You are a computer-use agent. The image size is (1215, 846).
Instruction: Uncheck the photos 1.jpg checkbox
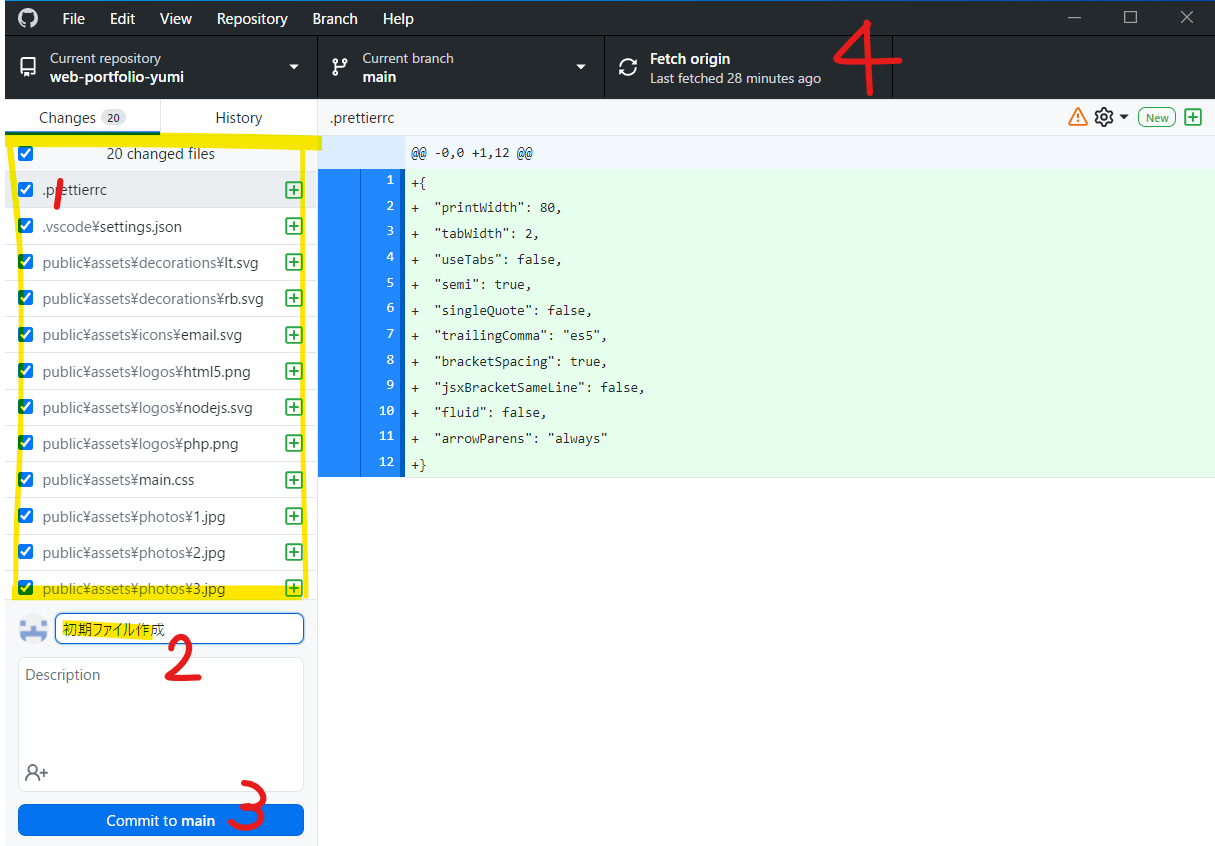coord(26,516)
